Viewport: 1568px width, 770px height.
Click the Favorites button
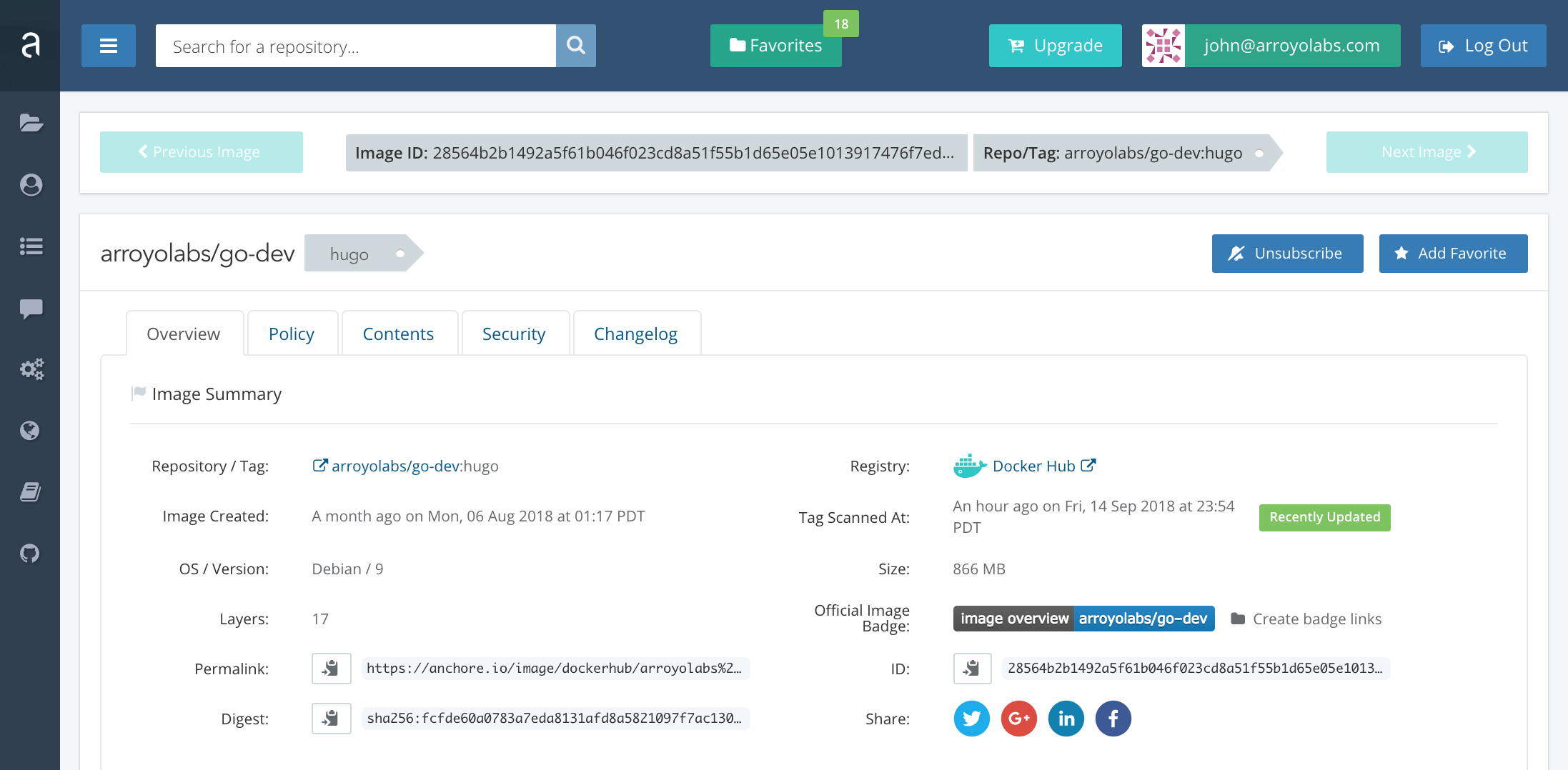776,46
